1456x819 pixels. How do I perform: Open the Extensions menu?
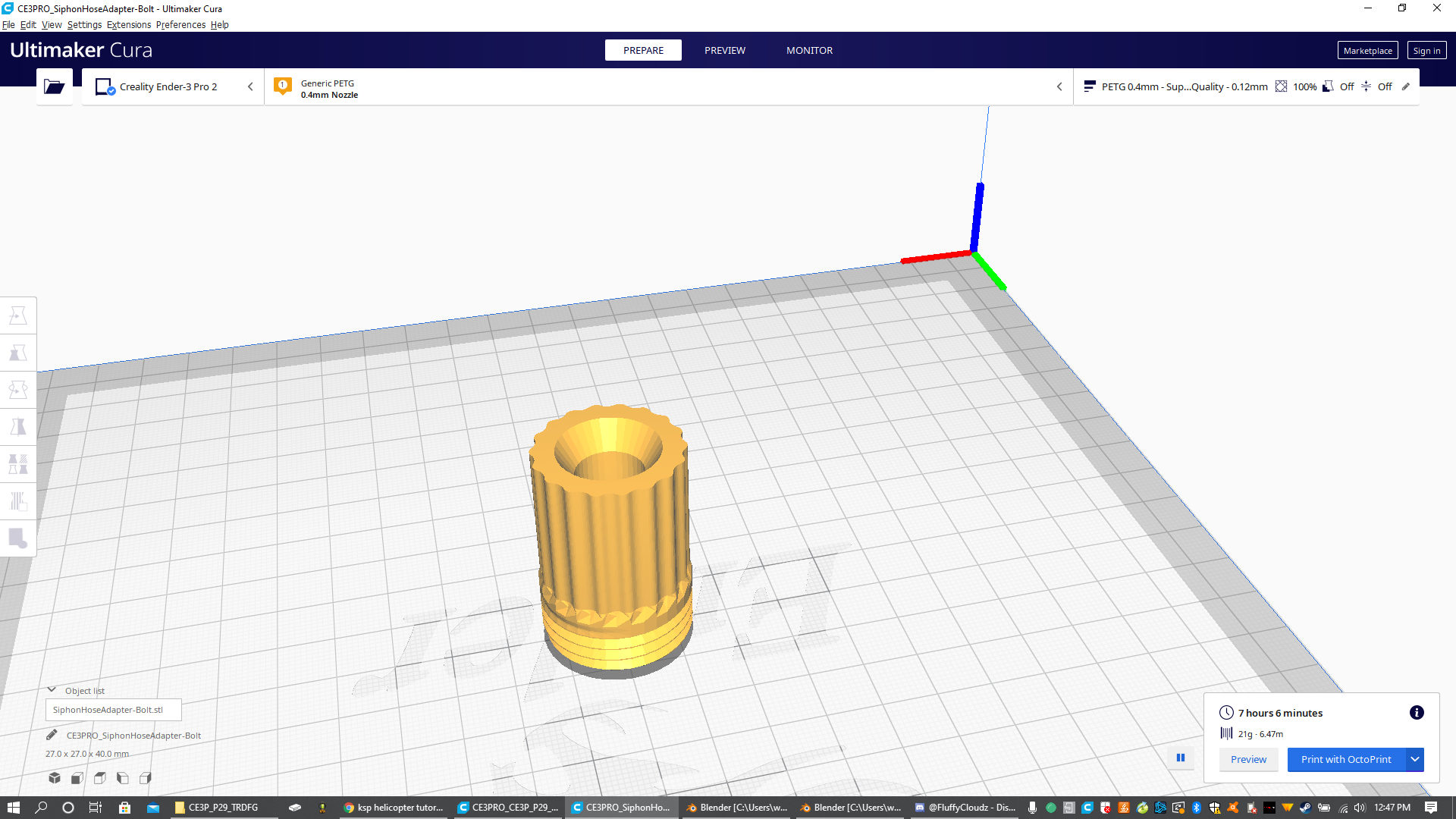(129, 25)
